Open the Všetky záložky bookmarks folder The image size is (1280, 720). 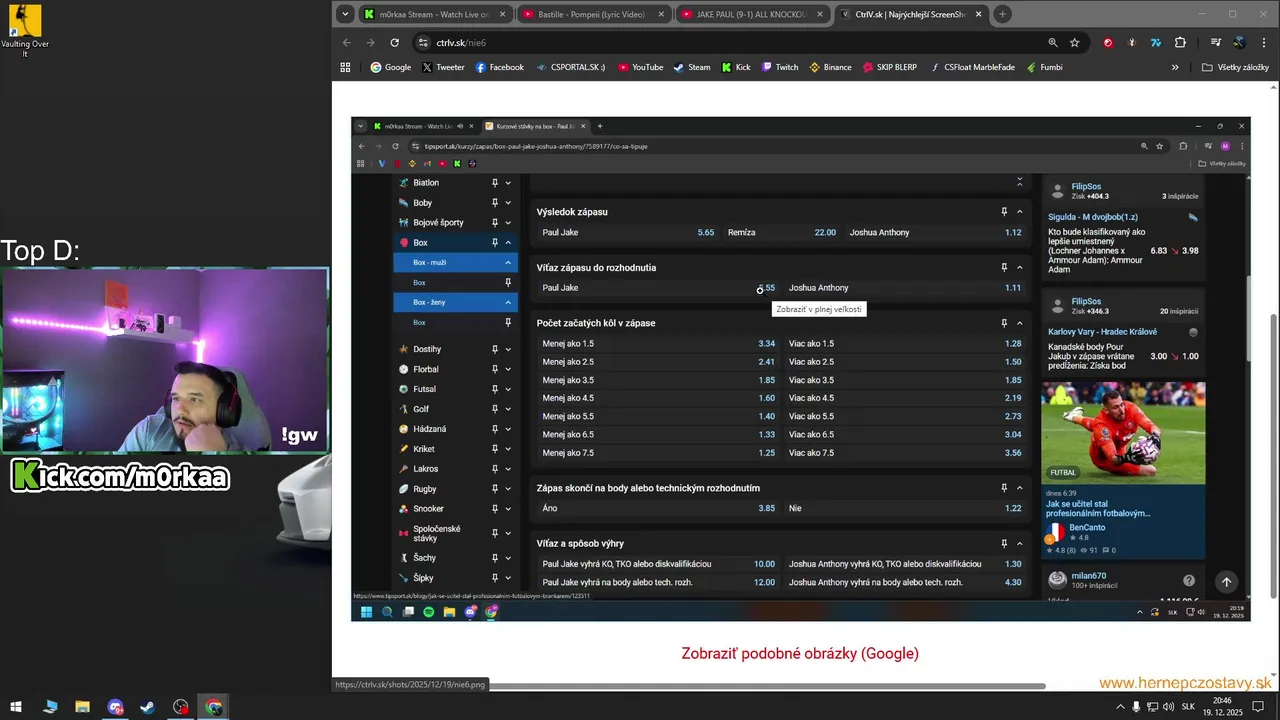pos(1235,67)
